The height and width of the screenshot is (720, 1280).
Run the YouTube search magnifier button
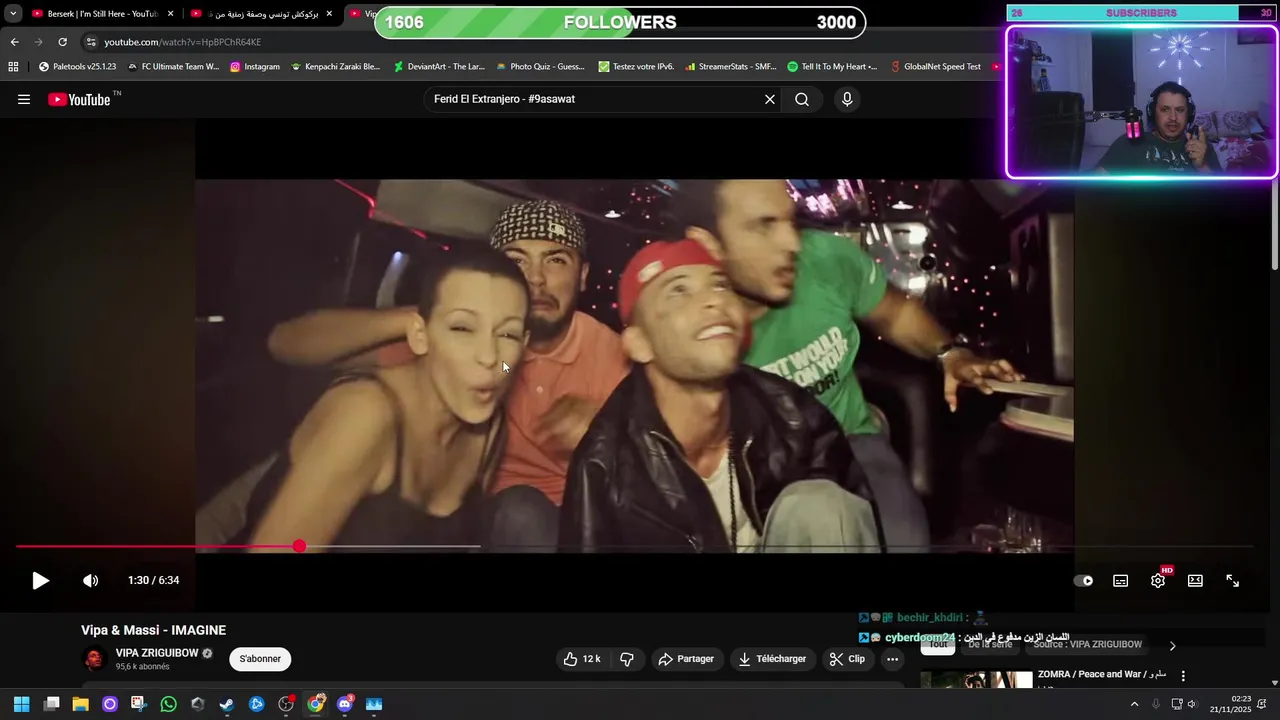tap(802, 99)
